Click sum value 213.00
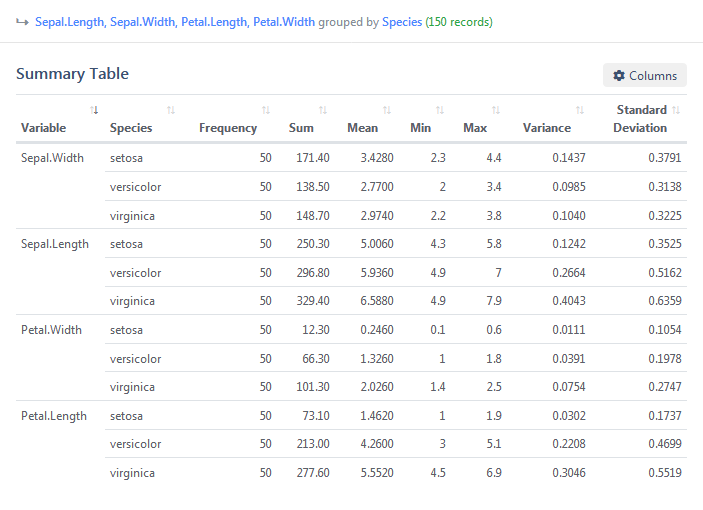Image resolution: width=703 pixels, height=510 pixels. click(x=312, y=444)
